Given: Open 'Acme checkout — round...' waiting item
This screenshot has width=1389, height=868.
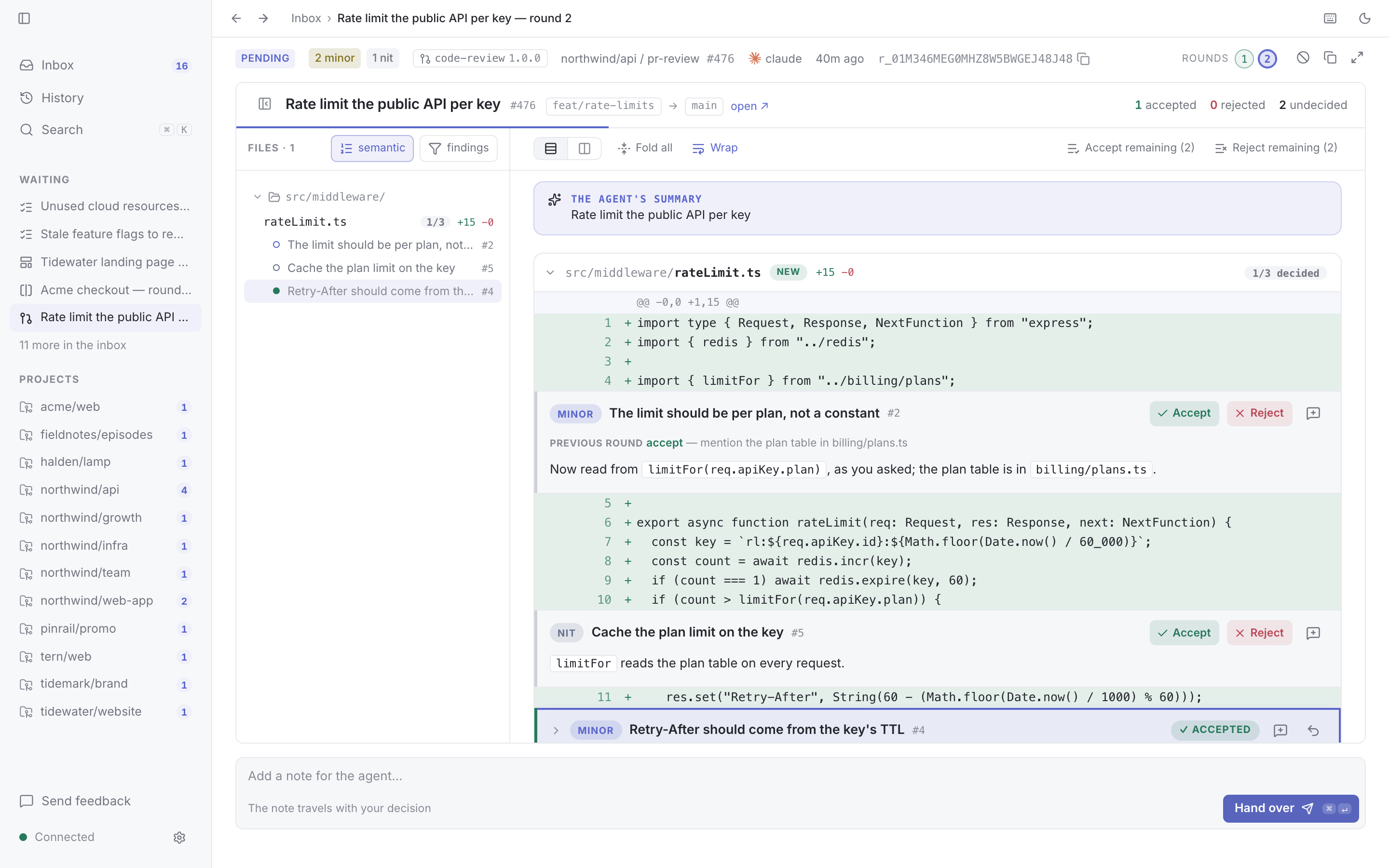Looking at the screenshot, I should click(106, 290).
